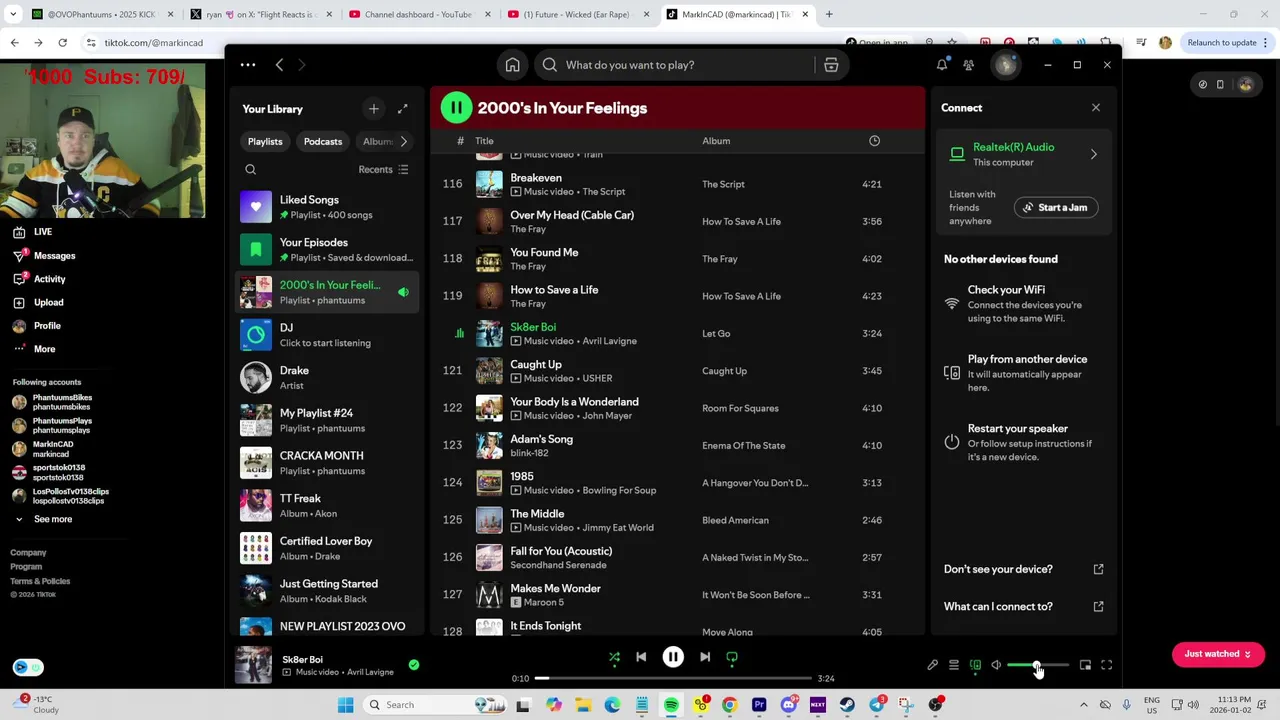Image resolution: width=1280 pixels, height=720 pixels.
Task: Open the Windows Start menu
Action: point(345,705)
